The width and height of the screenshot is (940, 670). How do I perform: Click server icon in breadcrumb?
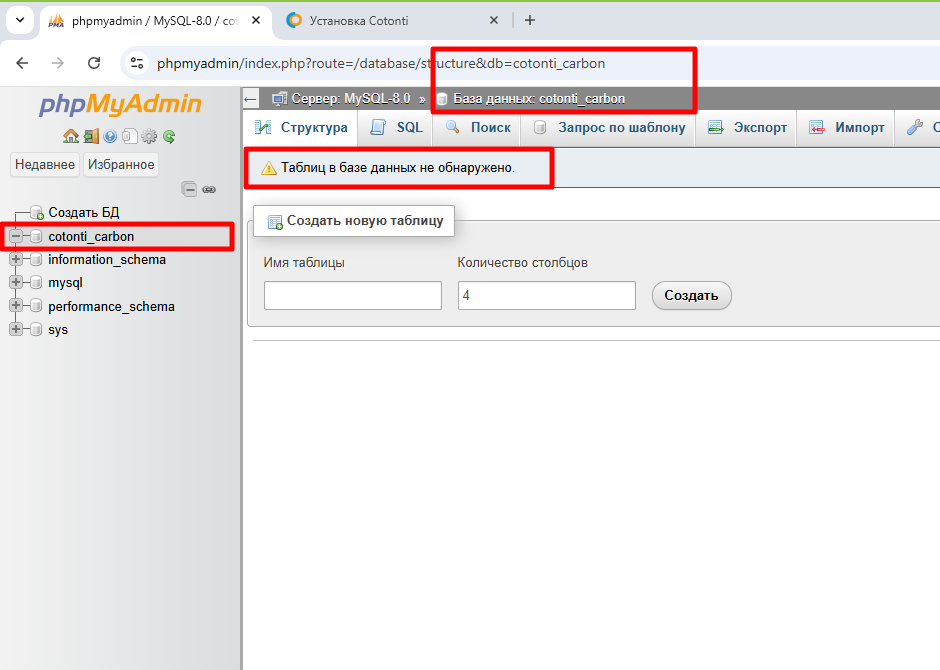click(279, 99)
